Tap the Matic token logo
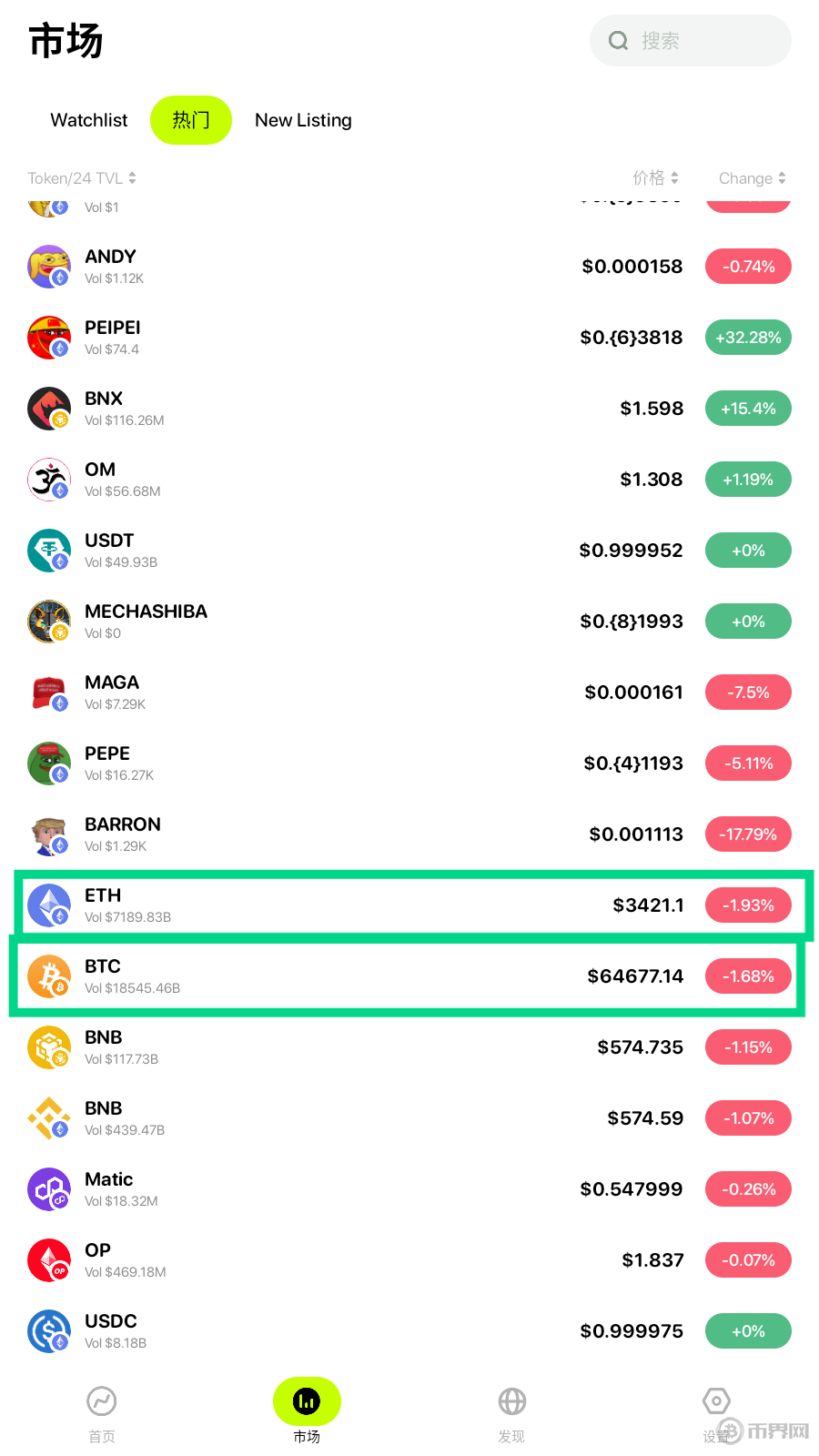The image size is (819, 1456). pos(49,1189)
